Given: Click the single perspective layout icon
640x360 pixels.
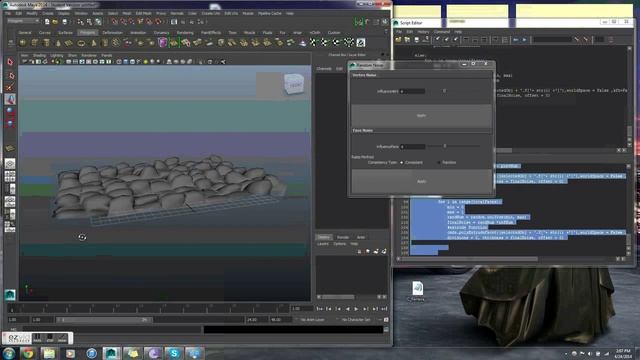Looking at the screenshot, I should coord(10,164).
